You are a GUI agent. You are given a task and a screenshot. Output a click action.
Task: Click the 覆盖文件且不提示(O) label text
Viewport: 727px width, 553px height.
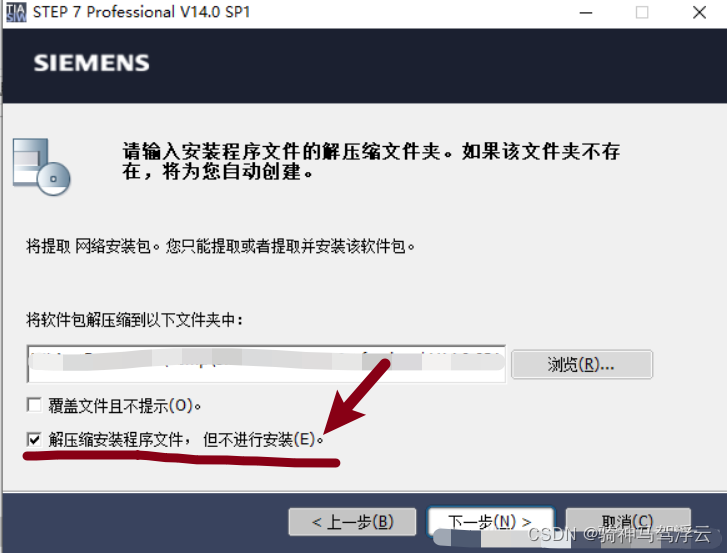tap(125, 406)
